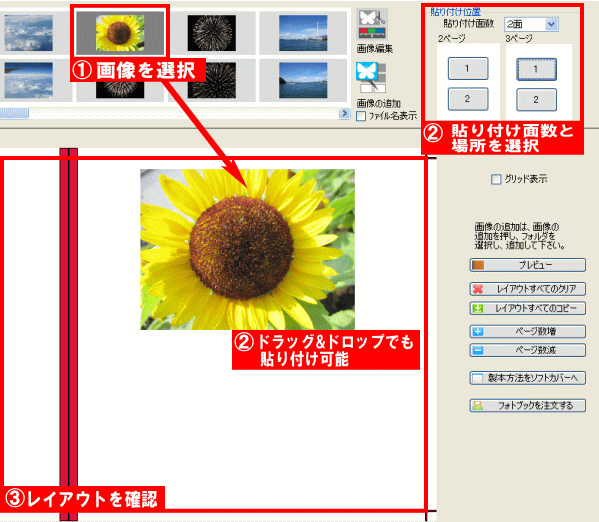Select the bottom-row fireworks thumbnail beside the sea photo
The image size is (599, 522).
pos(212,80)
